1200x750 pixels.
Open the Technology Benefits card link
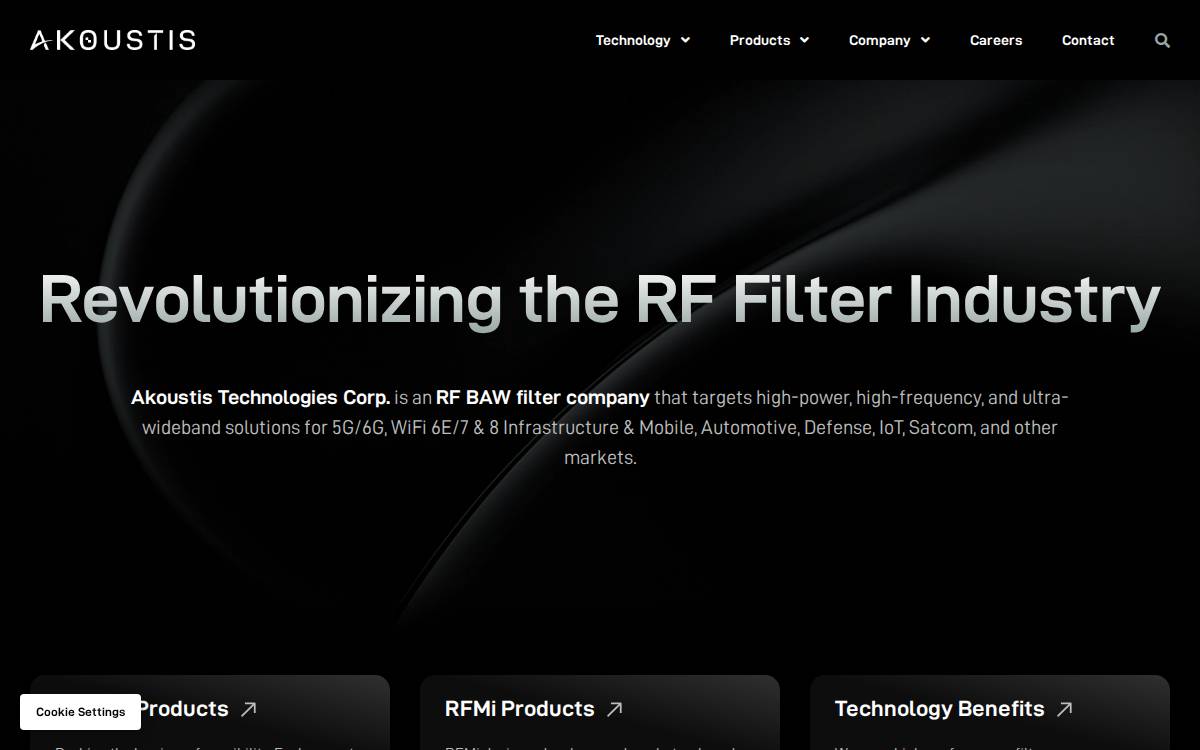[x=940, y=709]
